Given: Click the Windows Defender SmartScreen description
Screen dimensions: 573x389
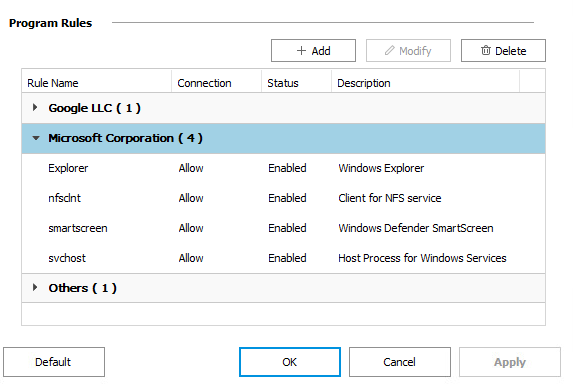Looking at the screenshot, I should (x=416, y=228).
